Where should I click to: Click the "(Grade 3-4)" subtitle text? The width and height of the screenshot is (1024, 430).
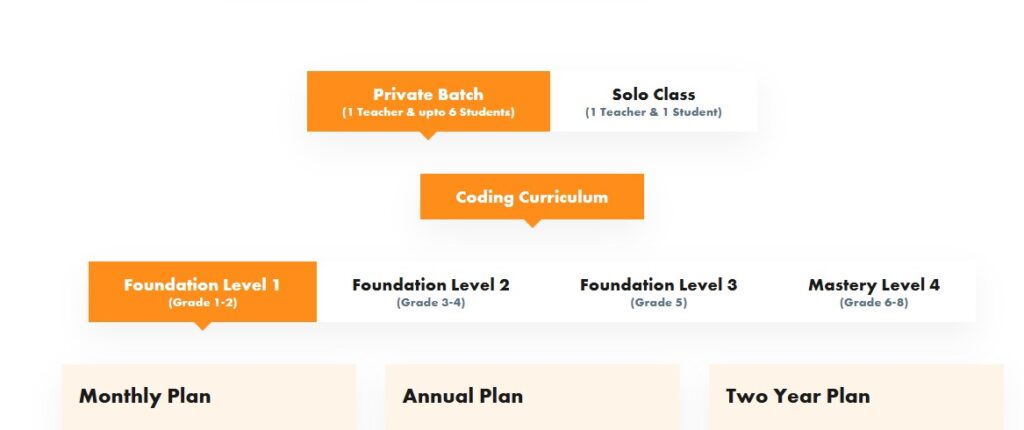(430, 303)
